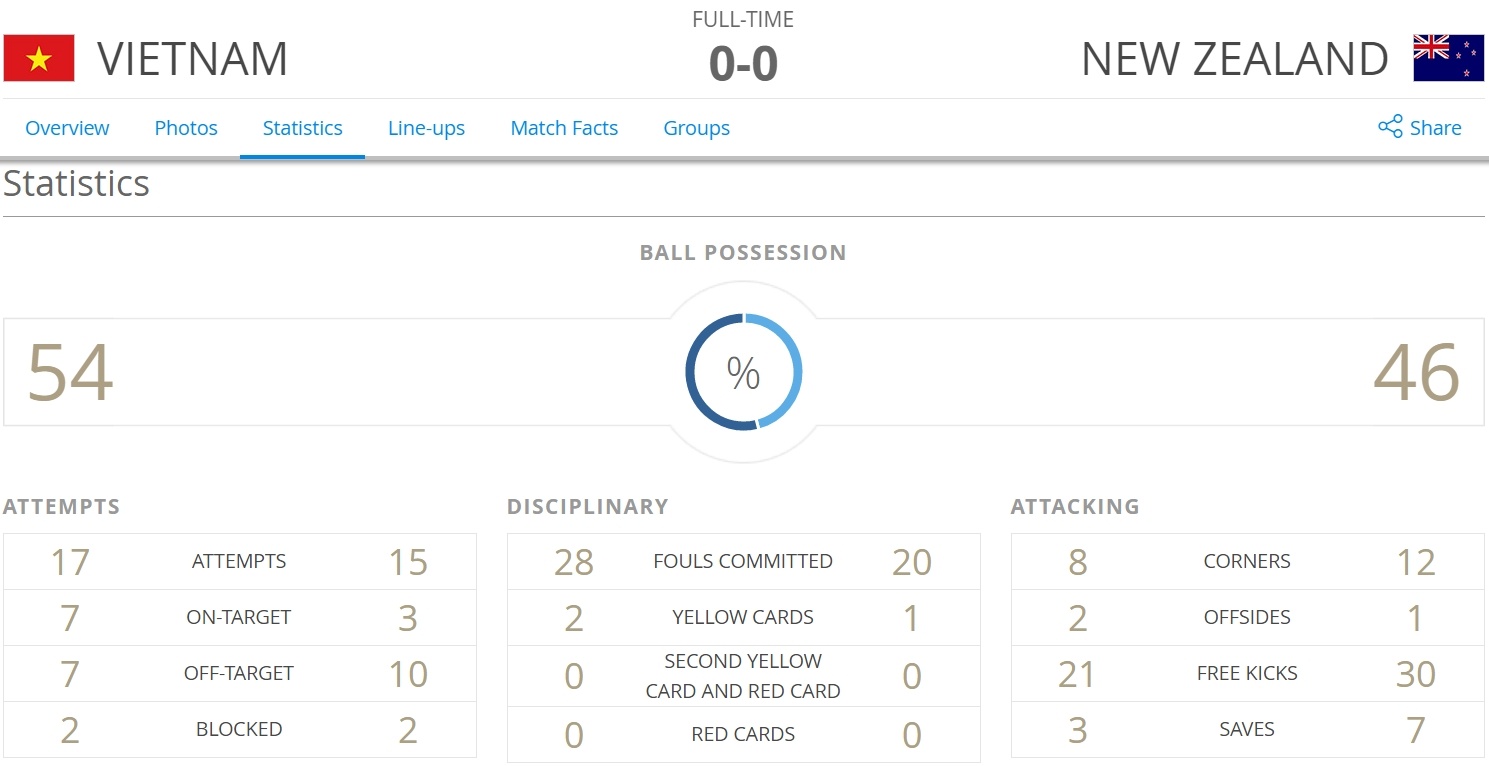
Task: Click the On-Target row label
Action: pos(239,617)
